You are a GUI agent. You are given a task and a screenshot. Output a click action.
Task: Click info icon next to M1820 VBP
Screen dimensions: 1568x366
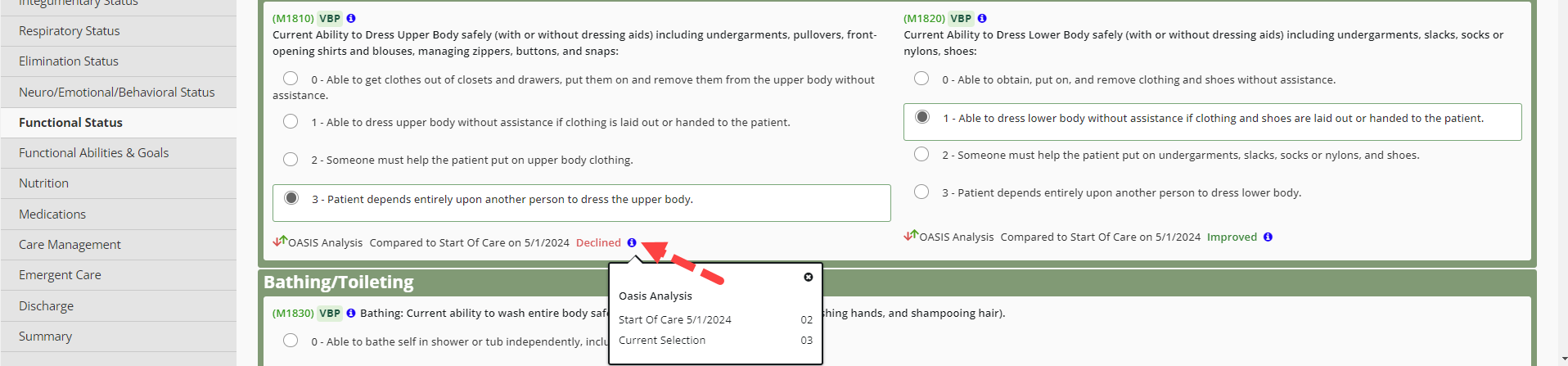tap(982, 18)
